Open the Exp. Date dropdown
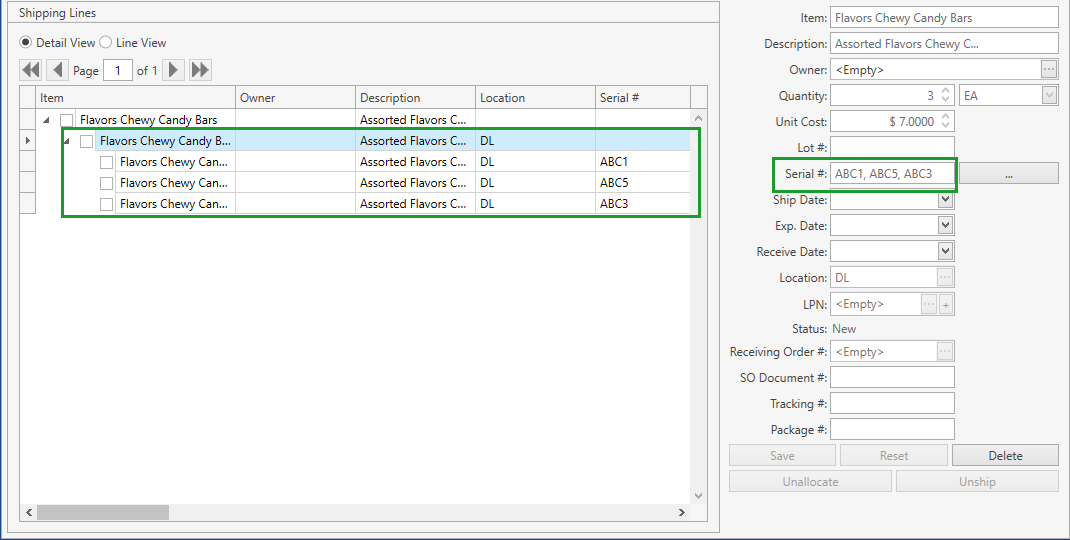This screenshot has height=540, width=1070. click(945, 226)
